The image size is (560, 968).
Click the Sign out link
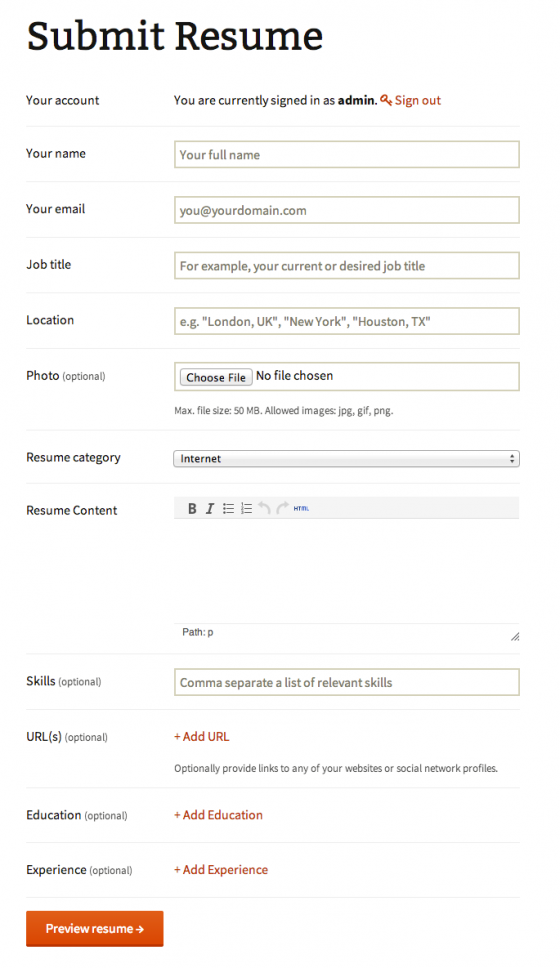(418, 101)
